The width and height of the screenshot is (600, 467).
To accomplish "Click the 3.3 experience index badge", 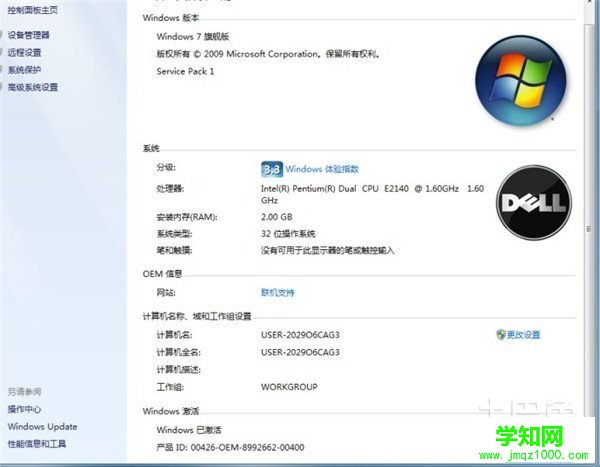I will tap(272, 169).
